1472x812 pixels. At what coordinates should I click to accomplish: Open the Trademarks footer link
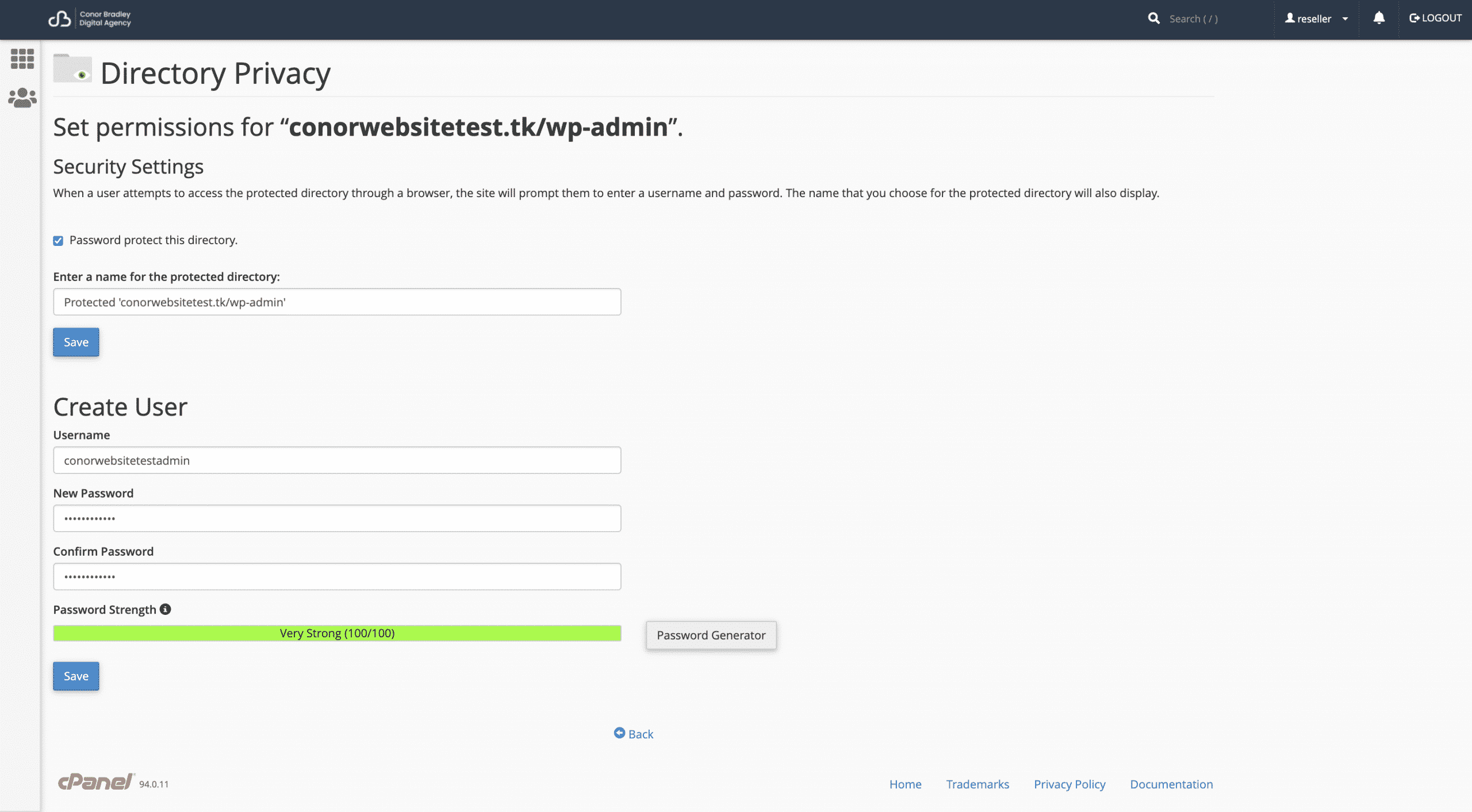[977, 784]
